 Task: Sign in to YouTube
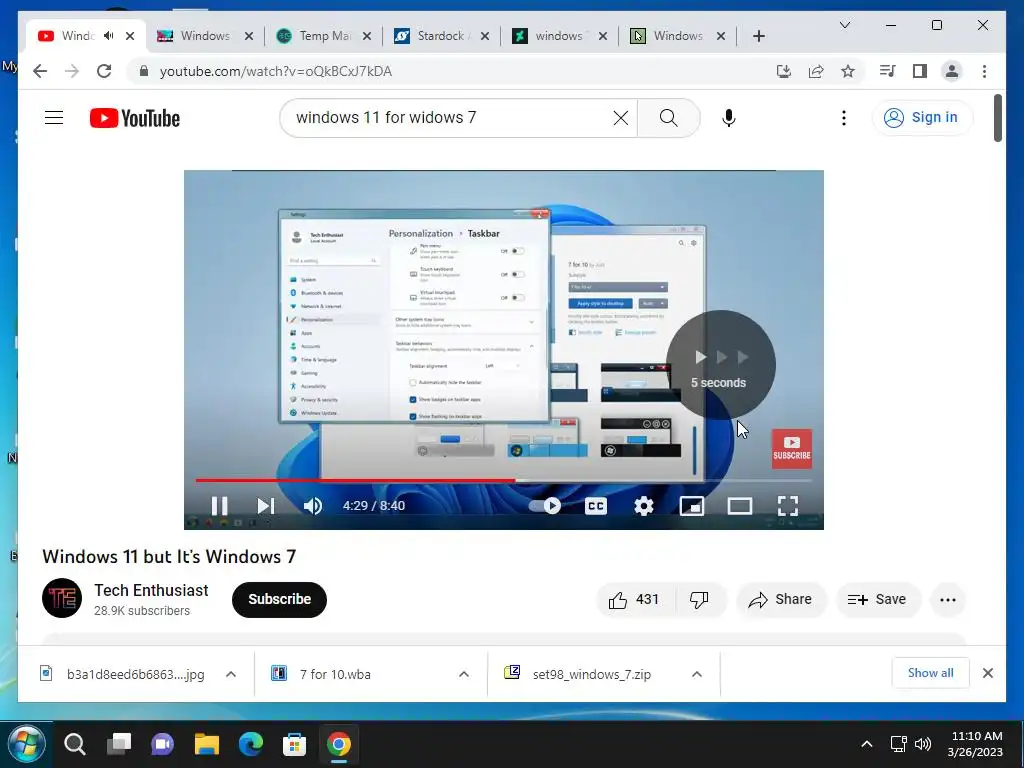tap(921, 118)
